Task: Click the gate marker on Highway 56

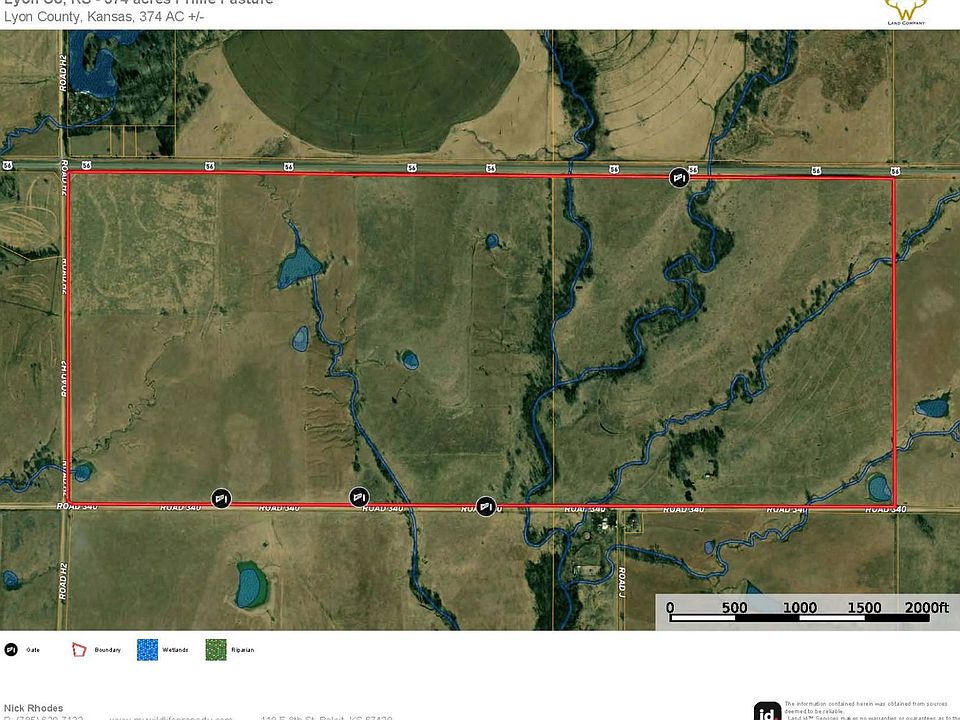Action: click(x=679, y=177)
